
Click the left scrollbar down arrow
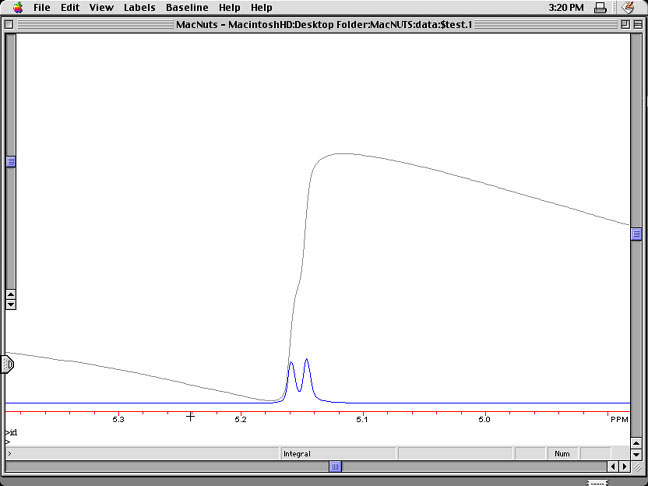point(11,304)
